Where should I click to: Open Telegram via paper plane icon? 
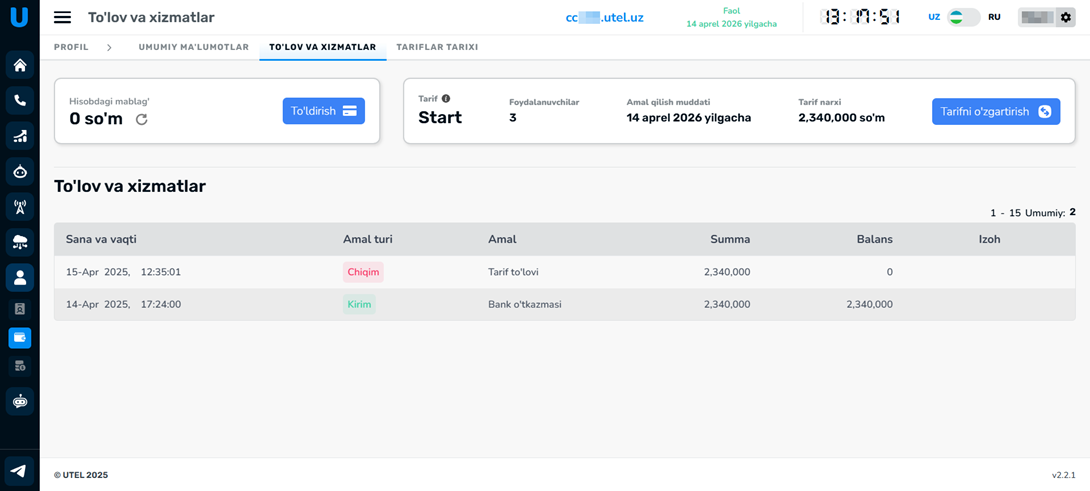coord(19,471)
